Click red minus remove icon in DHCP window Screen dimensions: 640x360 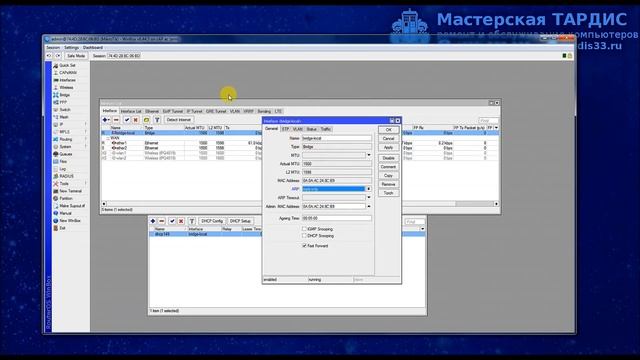(x=162, y=221)
